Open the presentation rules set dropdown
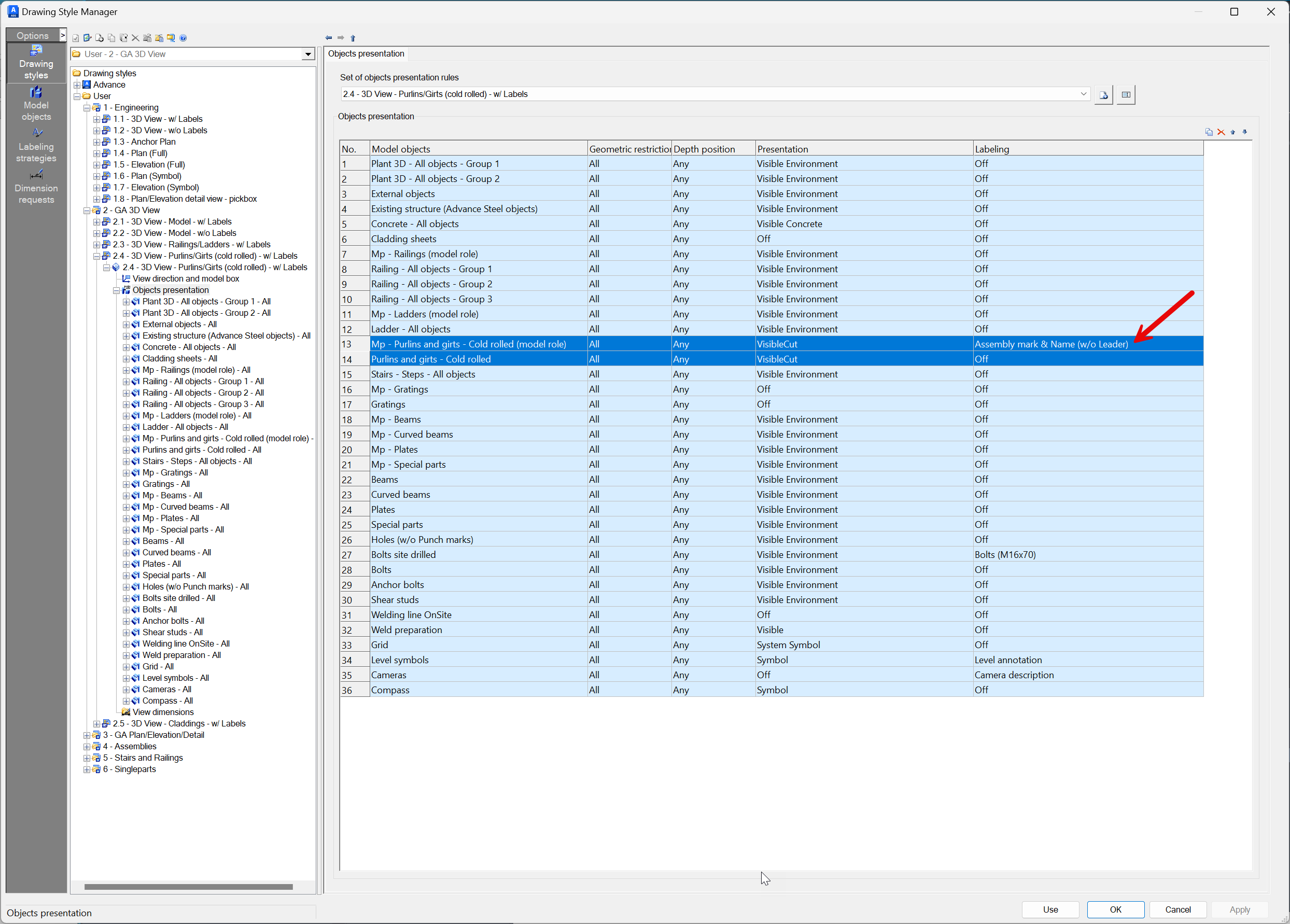Image resolution: width=1290 pixels, height=924 pixels. coord(1084,93)
